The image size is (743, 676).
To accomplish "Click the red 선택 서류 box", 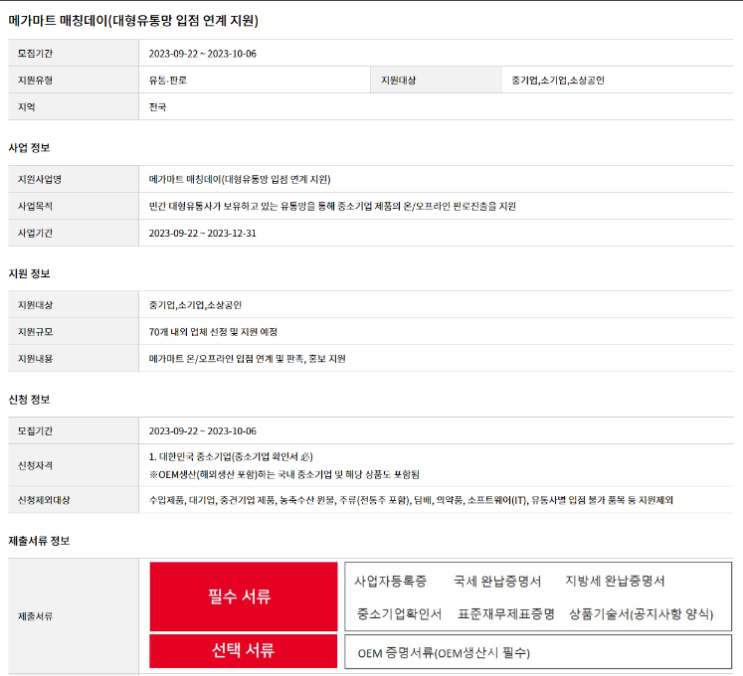I will (244, 651).
